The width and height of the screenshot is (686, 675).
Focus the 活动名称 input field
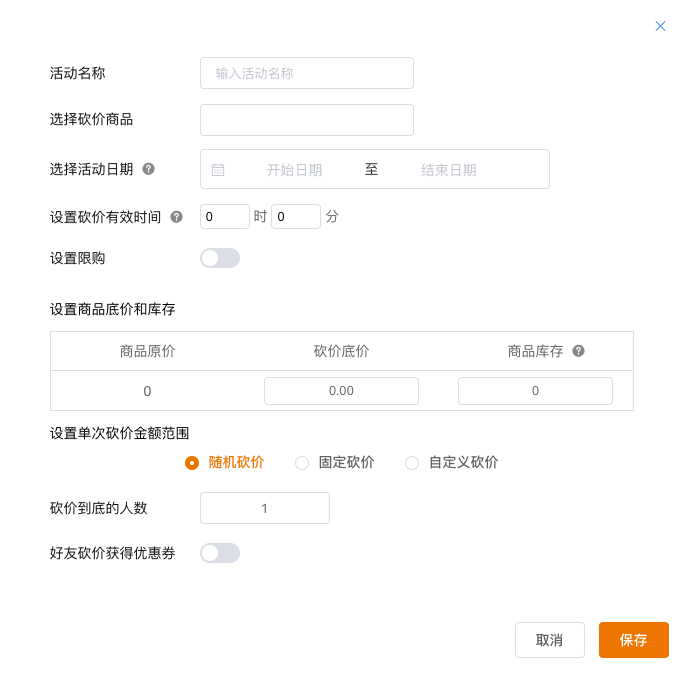(x=307, y=73)
